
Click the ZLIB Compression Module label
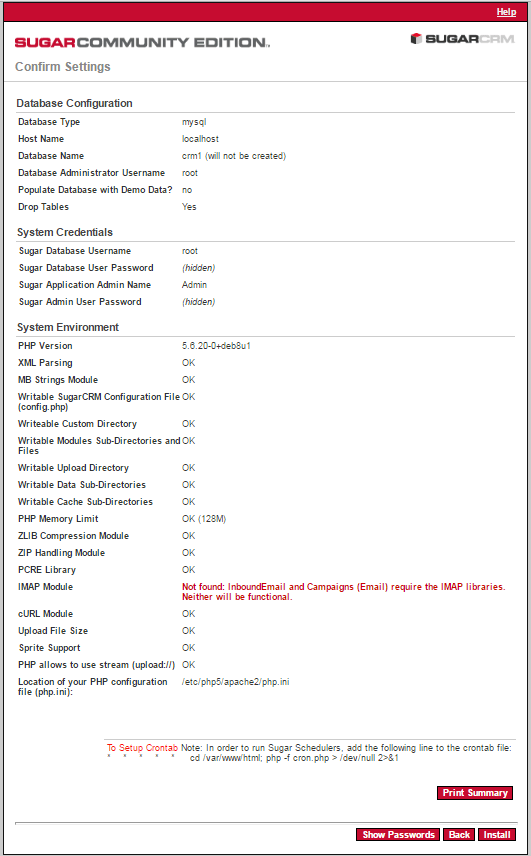[73, 536]
